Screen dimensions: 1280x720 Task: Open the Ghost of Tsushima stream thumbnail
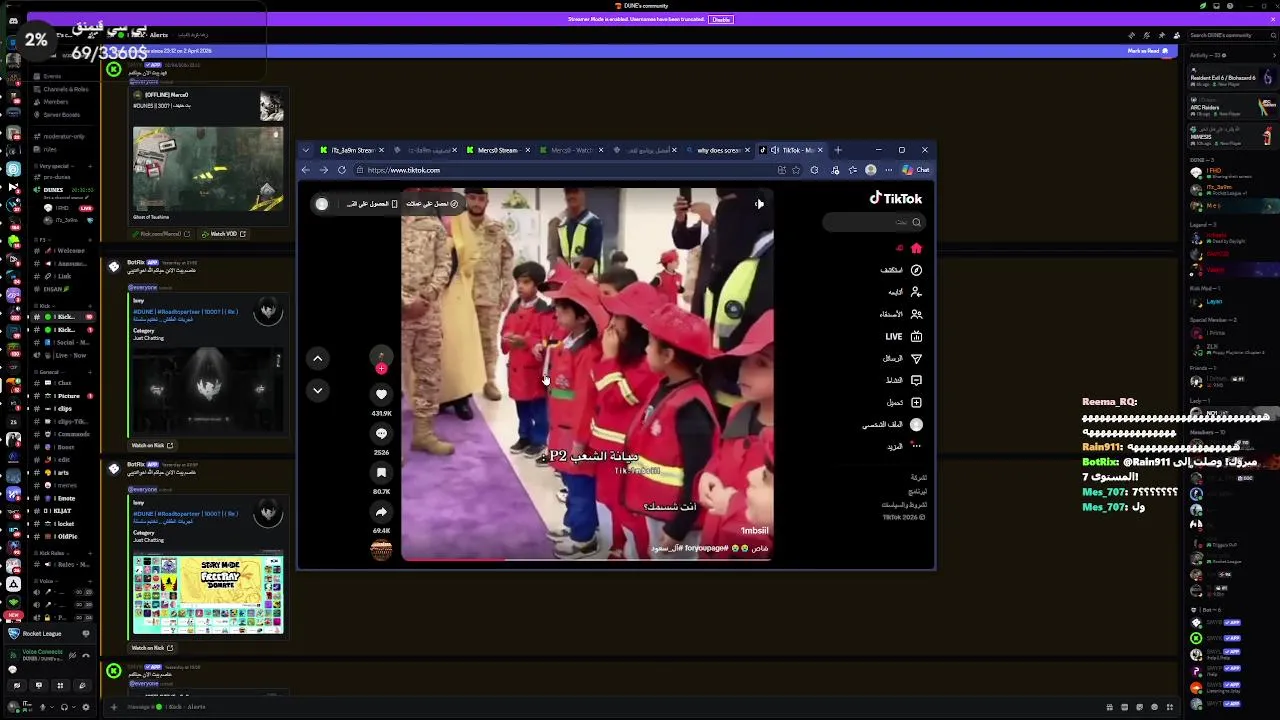[x=208, y=168]
